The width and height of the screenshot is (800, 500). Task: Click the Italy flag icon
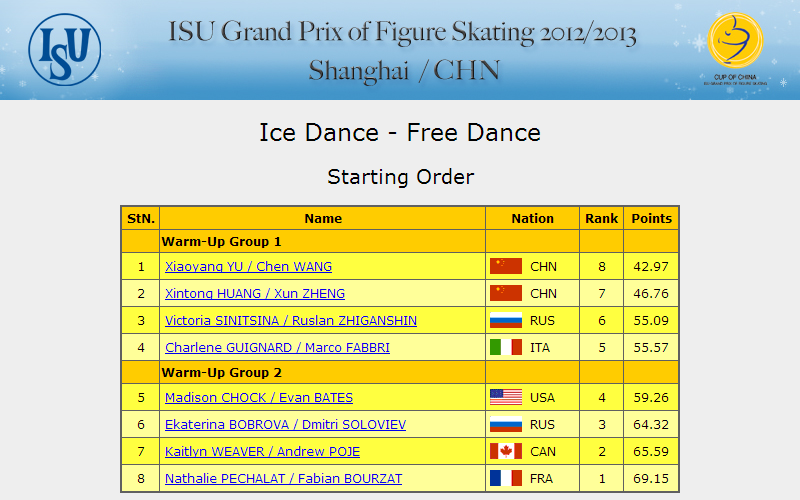(x=506, y=347)
